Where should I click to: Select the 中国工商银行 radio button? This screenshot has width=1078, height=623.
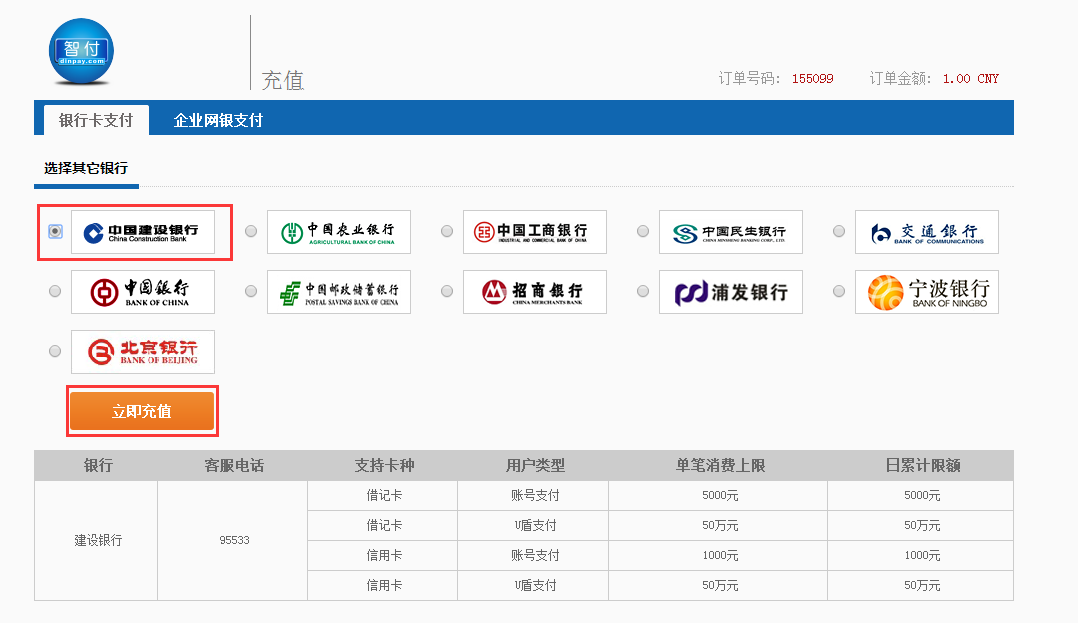(x=447, y=232)
